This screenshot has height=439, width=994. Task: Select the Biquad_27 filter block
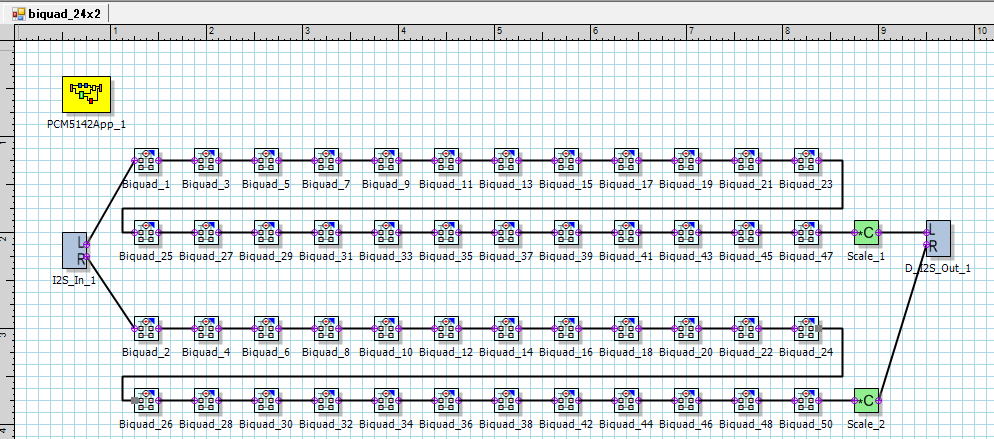pyautogui.click(x=206, y=232)
